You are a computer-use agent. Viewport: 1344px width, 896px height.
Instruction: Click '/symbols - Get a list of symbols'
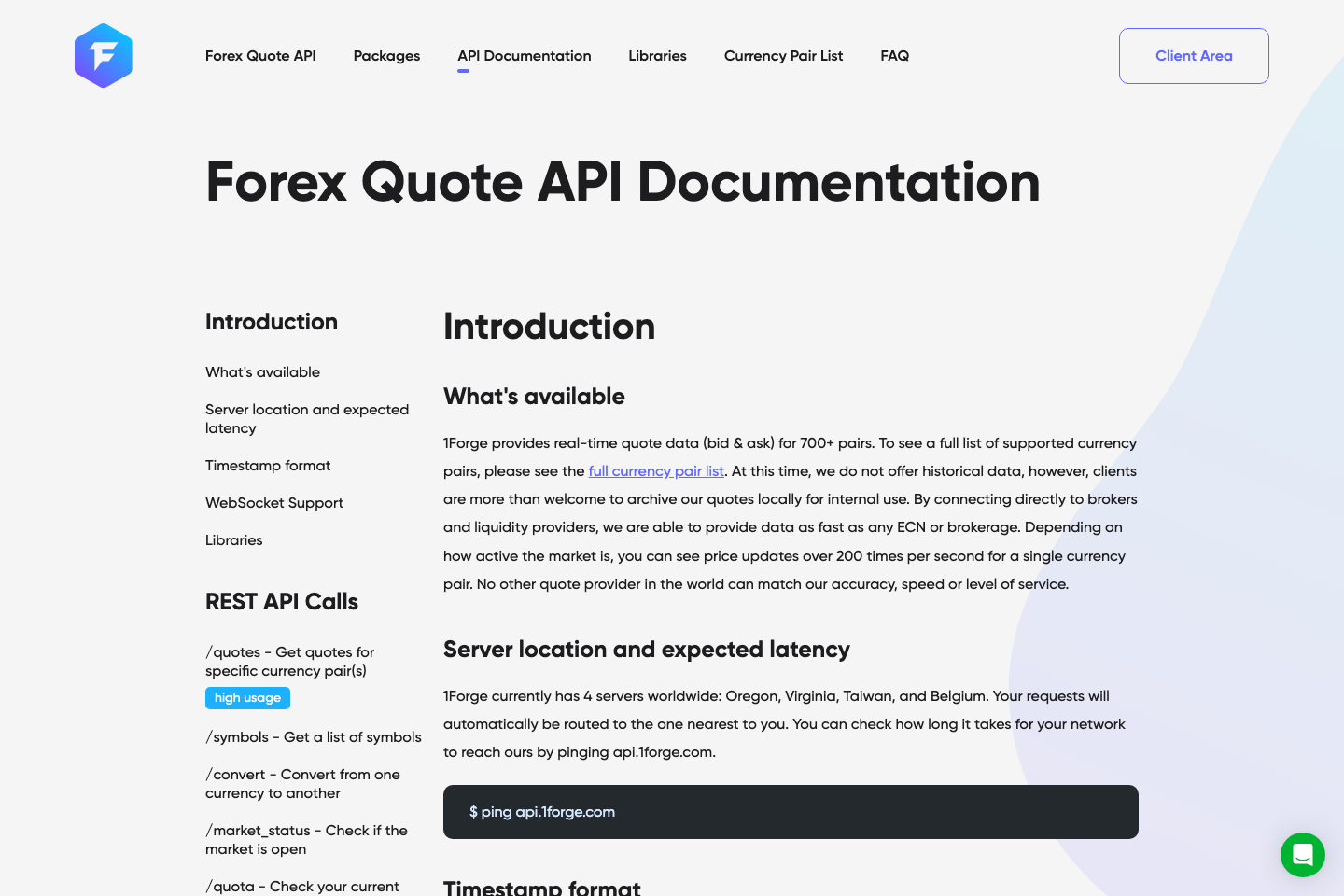[313, 736]
